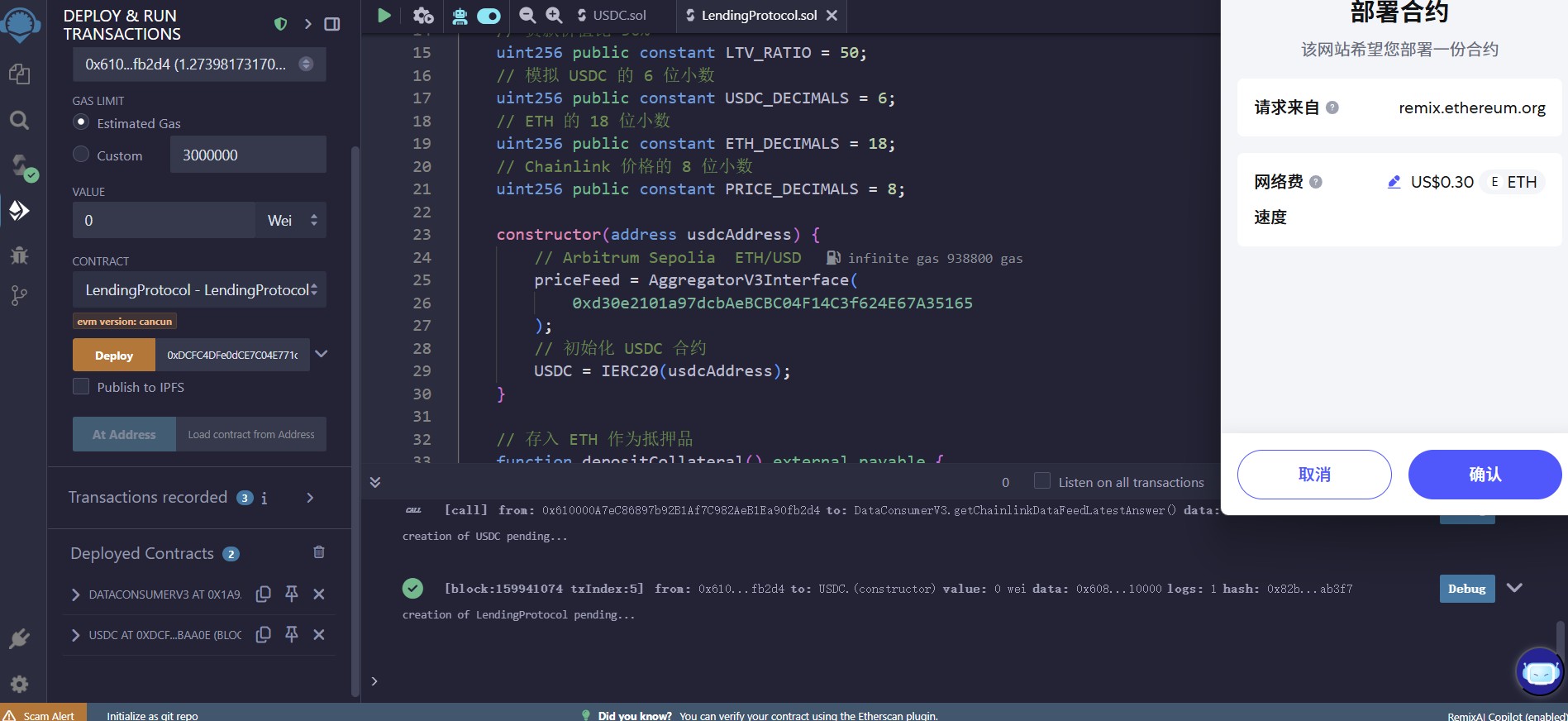Click the zoom in magnifier icon
The image size is (1568, 721).
pyautogui.click(x=554, y=15)
